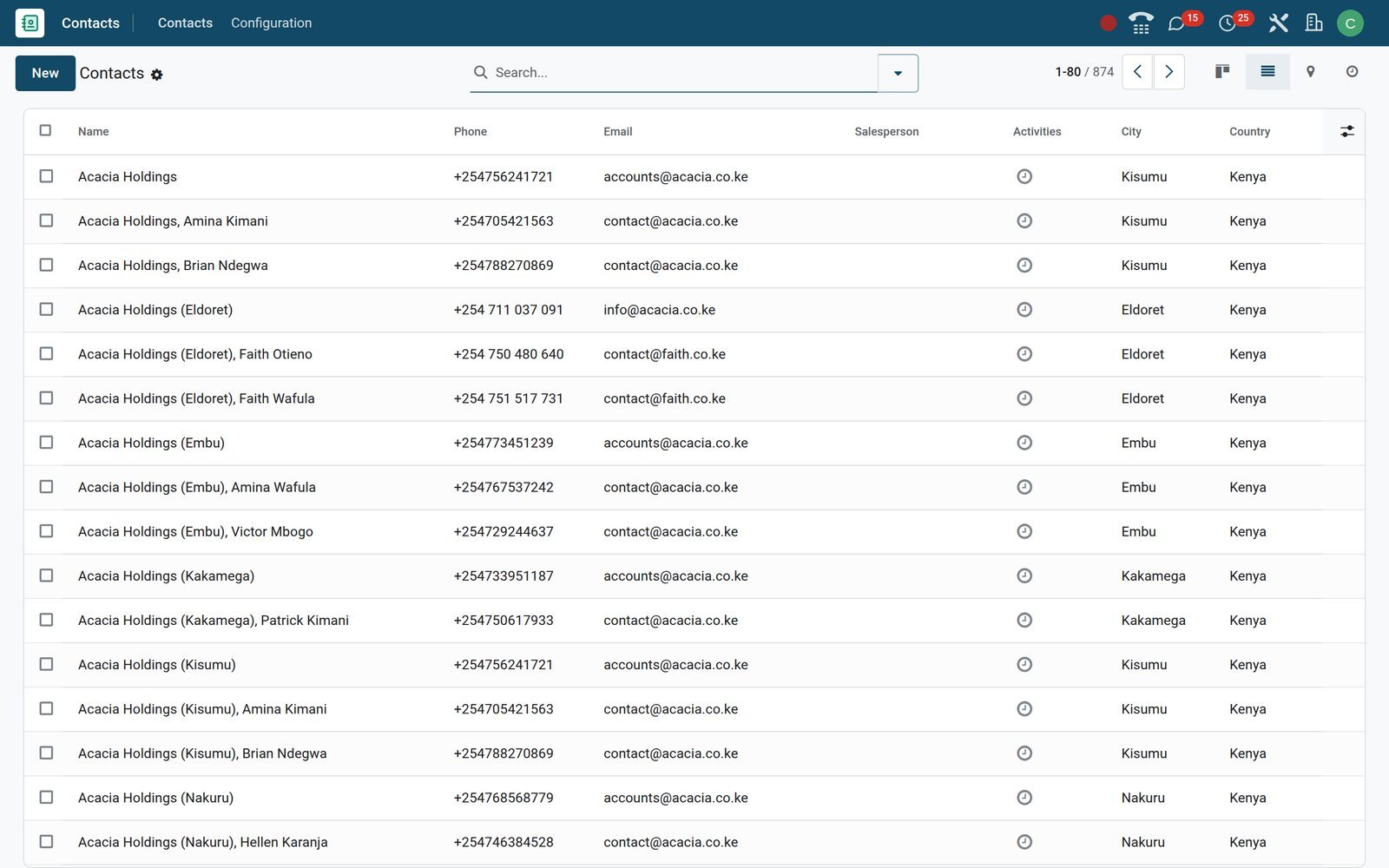Click email info@acacia.co.ke

pyautogui.click(x=659, y=310)
